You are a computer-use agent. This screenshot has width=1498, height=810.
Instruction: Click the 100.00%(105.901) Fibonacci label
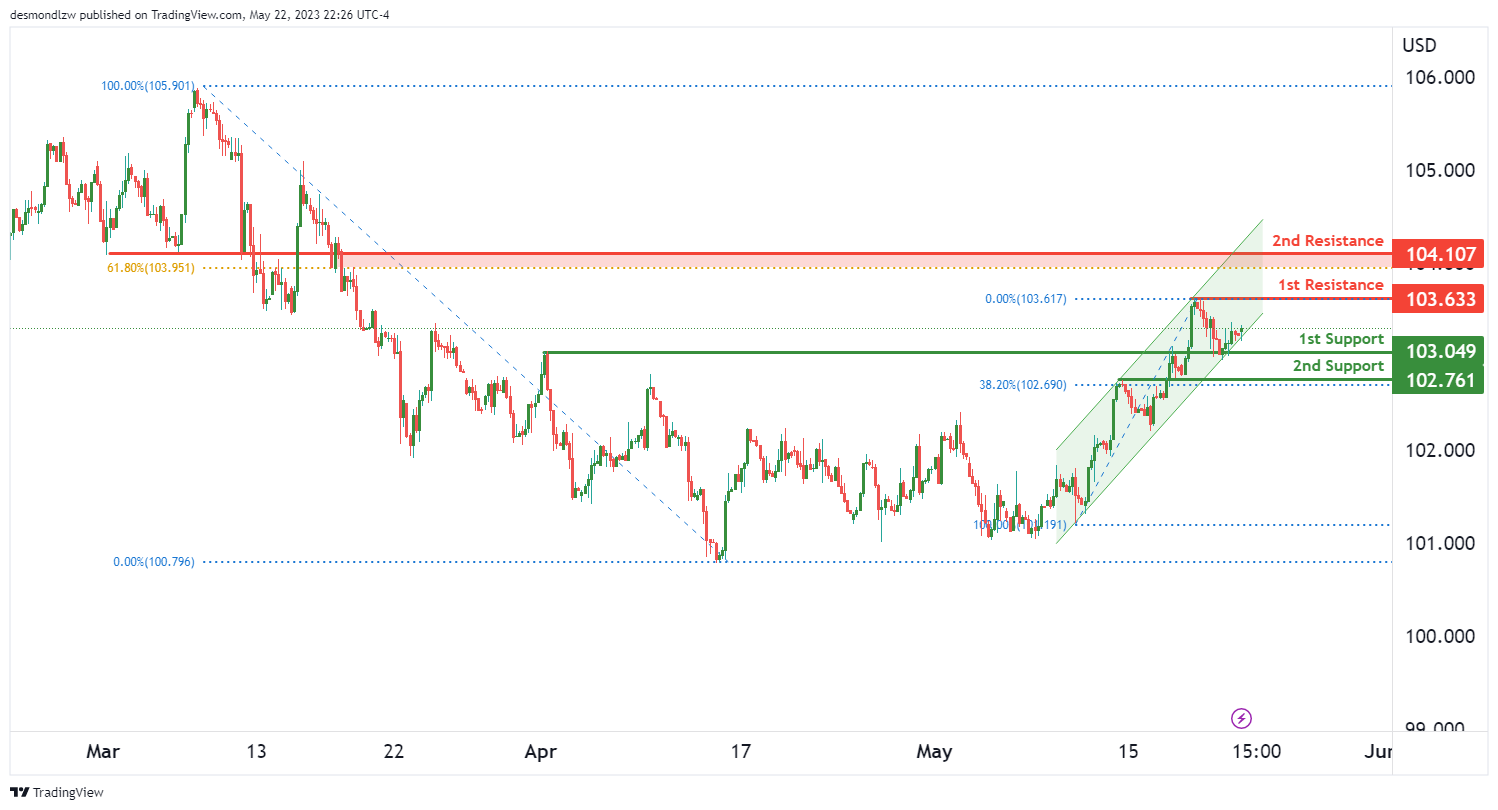tap(148, 86)
